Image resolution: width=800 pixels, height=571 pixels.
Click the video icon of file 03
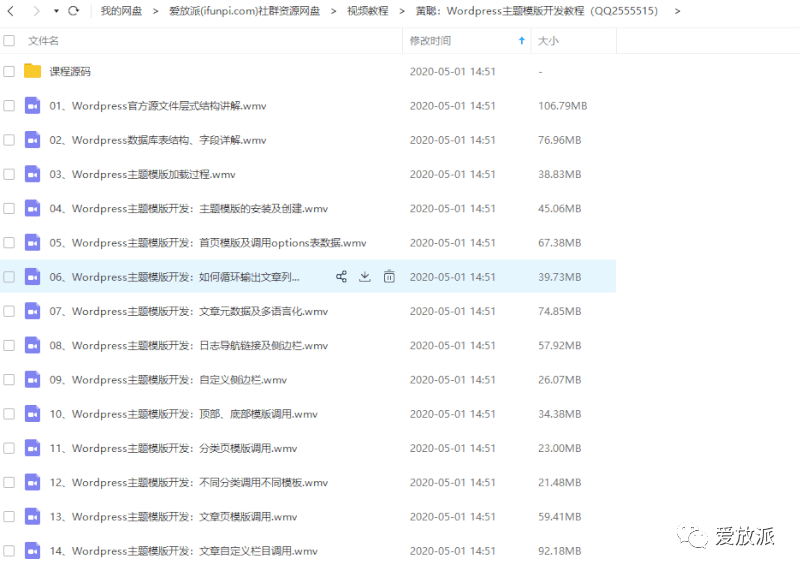pos(33,174)
